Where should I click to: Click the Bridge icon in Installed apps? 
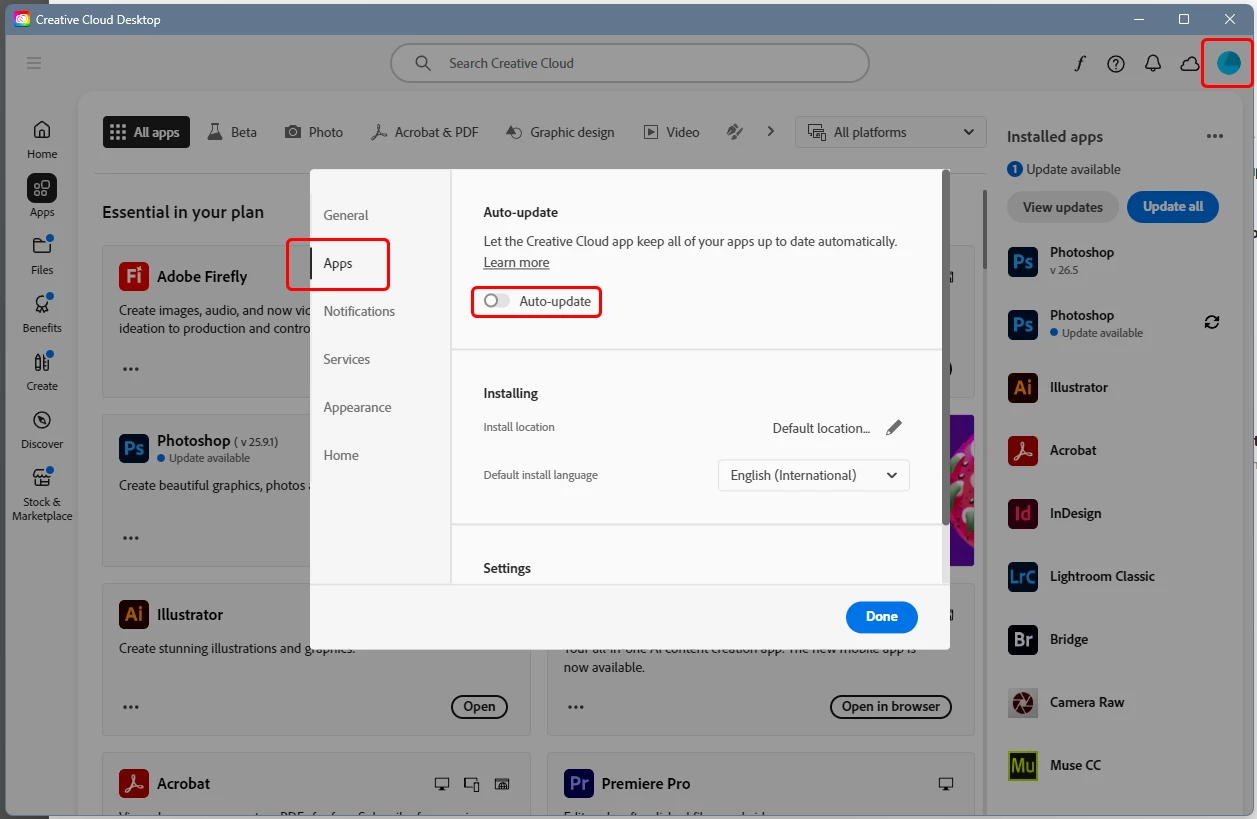[1023, 640]
